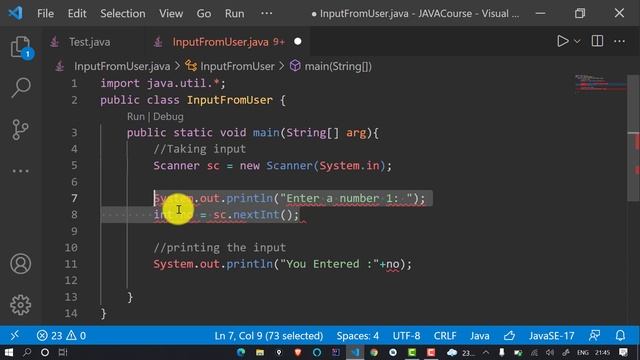This screenshot has height=360, width=640.
Task: Click the text "//printing the input"
Action: click(x=220, y=247)
